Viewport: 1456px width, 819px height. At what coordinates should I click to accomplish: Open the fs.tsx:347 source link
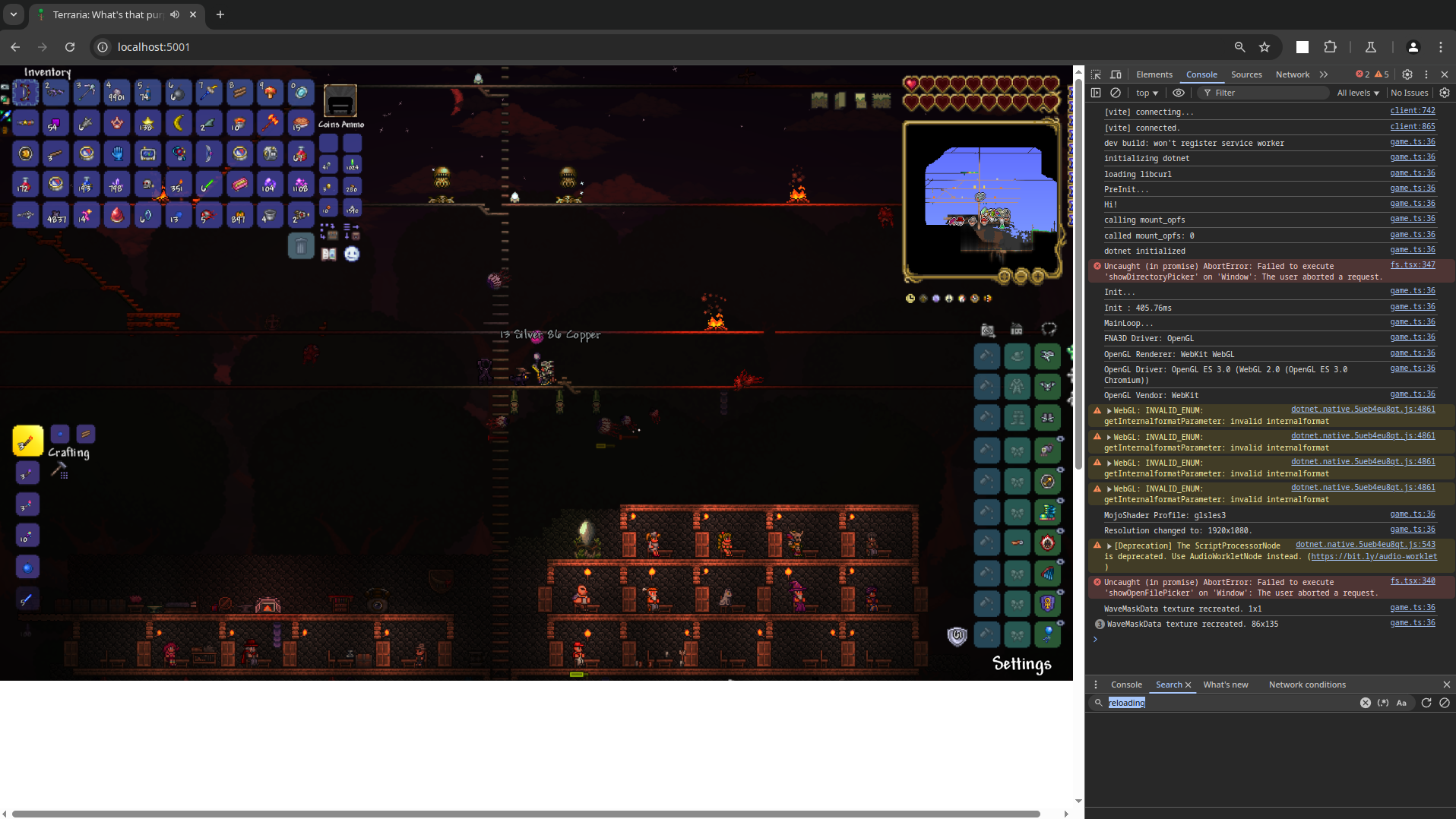click(x=1413, y=265)
